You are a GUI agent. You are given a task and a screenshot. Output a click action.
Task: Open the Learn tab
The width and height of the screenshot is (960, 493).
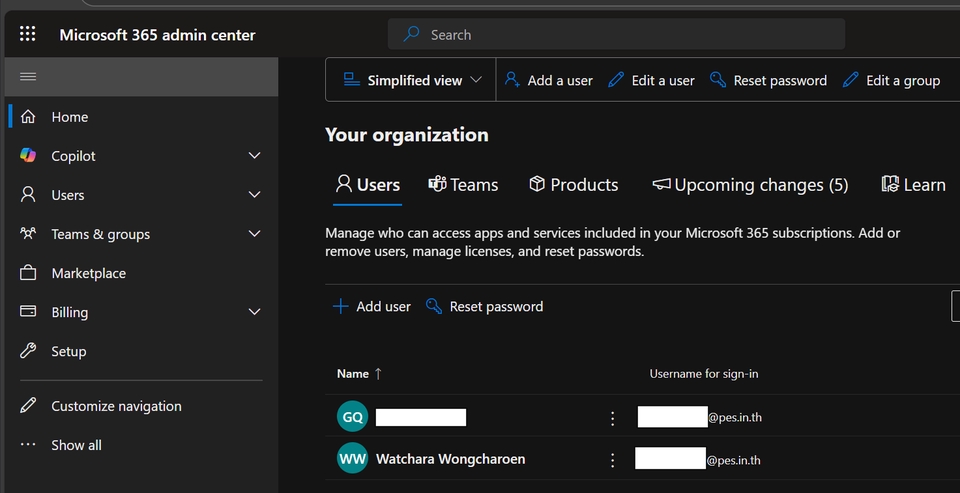pyautogui.click(x=913, y=185)
